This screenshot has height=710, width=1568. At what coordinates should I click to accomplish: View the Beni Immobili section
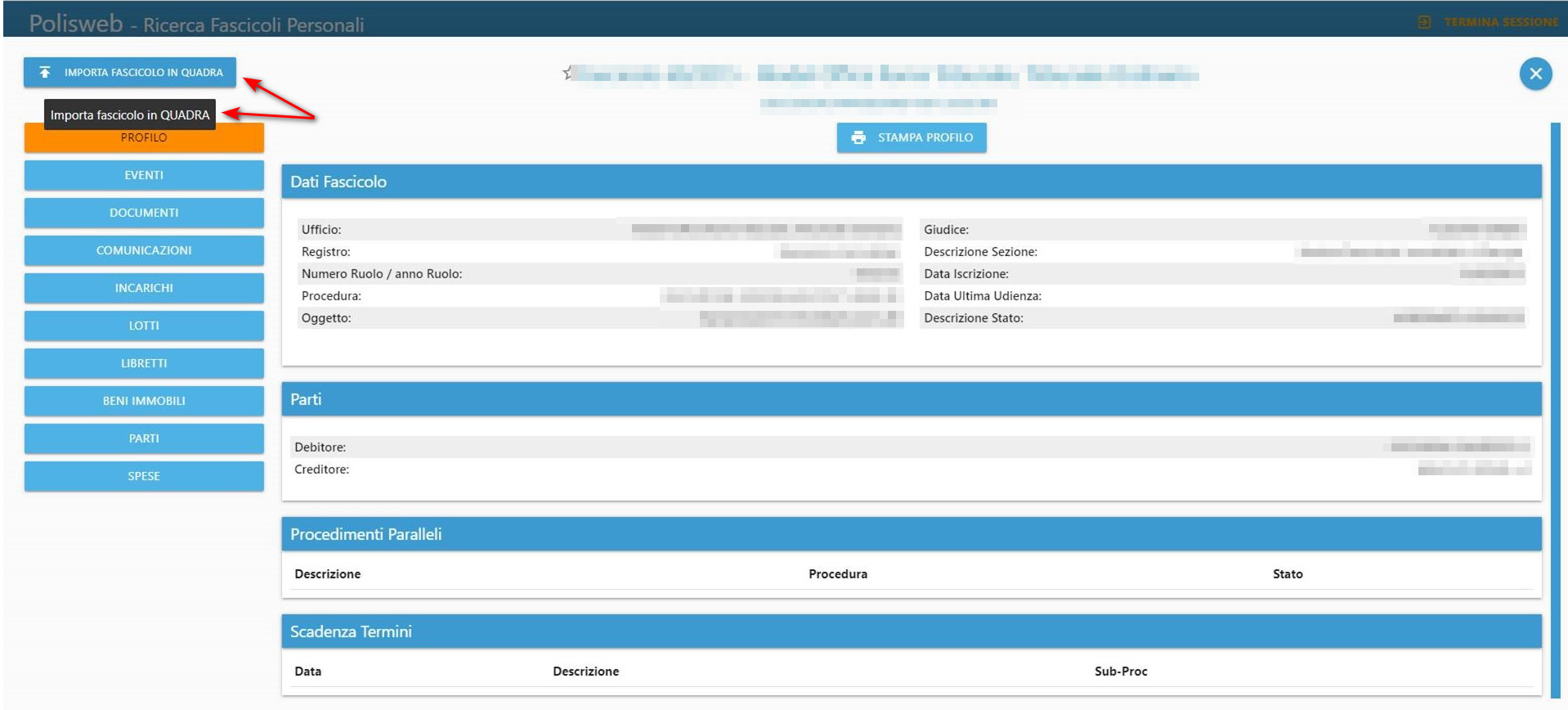[144, 401]
